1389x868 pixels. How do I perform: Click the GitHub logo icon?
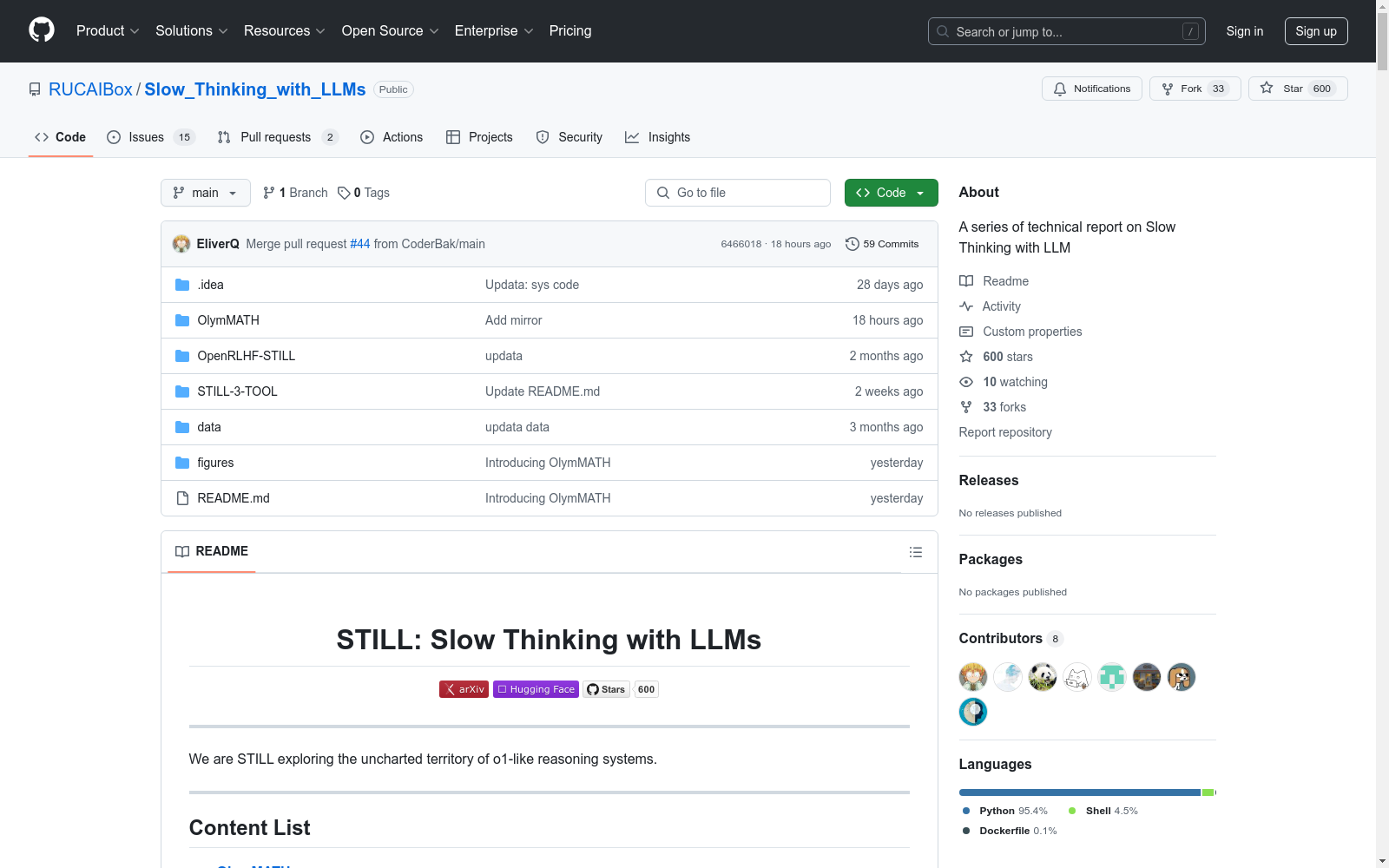[42, 30]
